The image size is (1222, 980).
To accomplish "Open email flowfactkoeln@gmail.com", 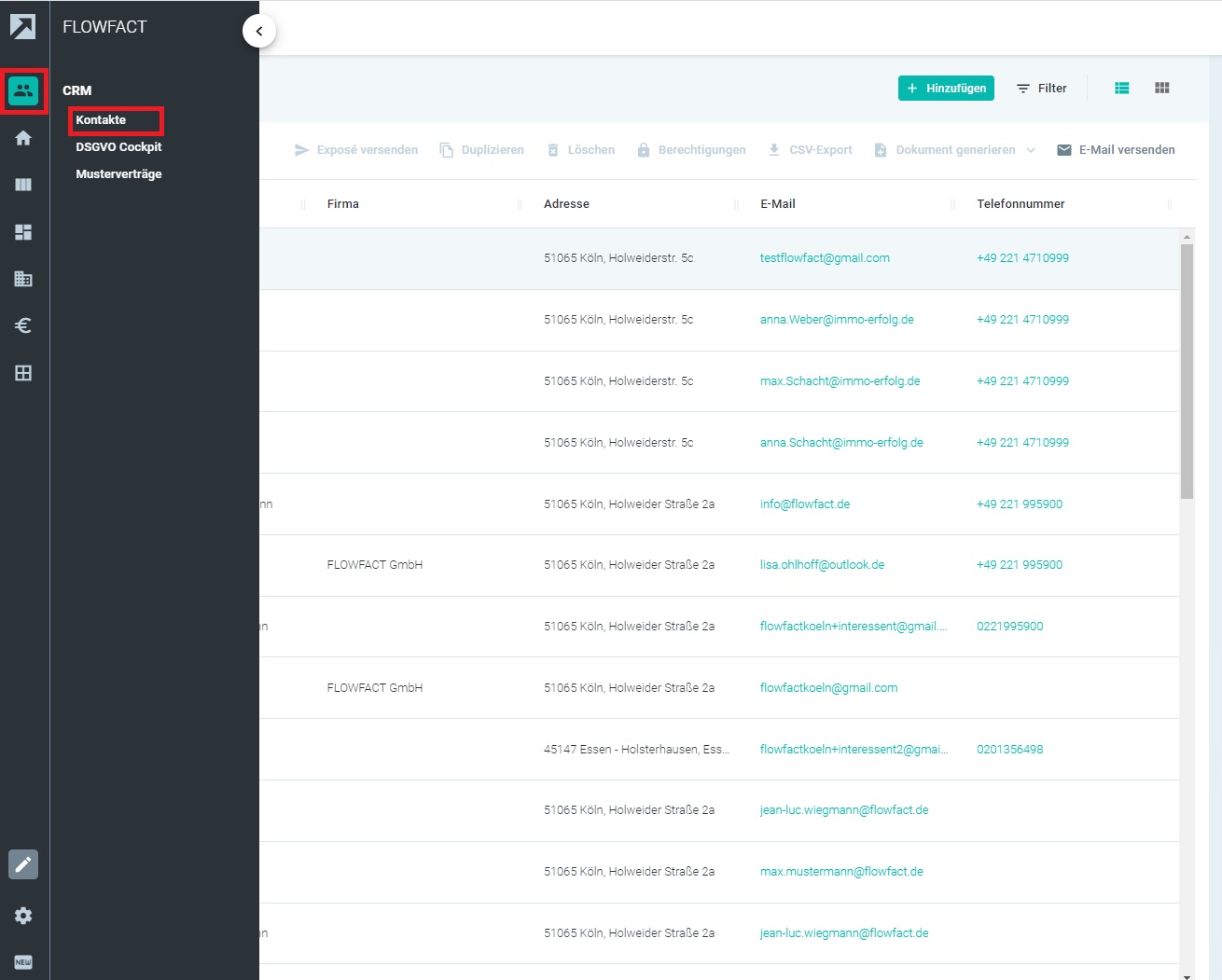I will tap(828, 687).
